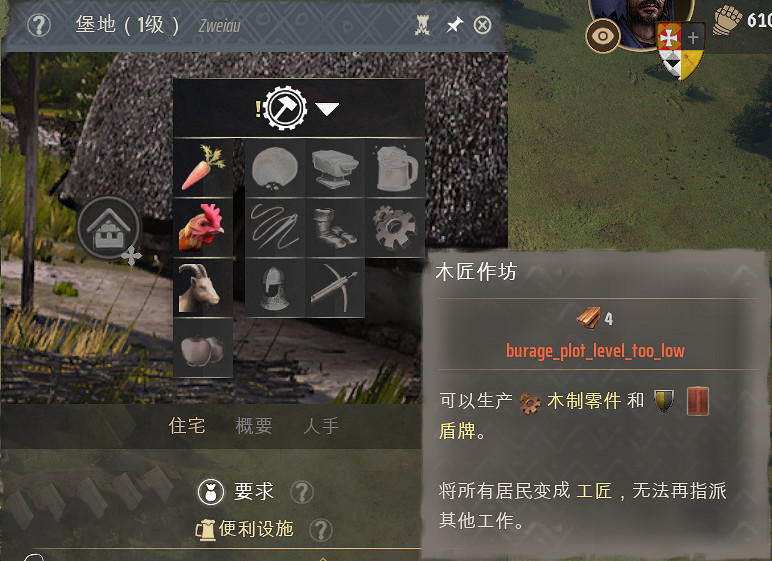Choose the bowyer bow workshop
Image resolution: width=772 pixels, height=561 pixels.
point(335,288)
